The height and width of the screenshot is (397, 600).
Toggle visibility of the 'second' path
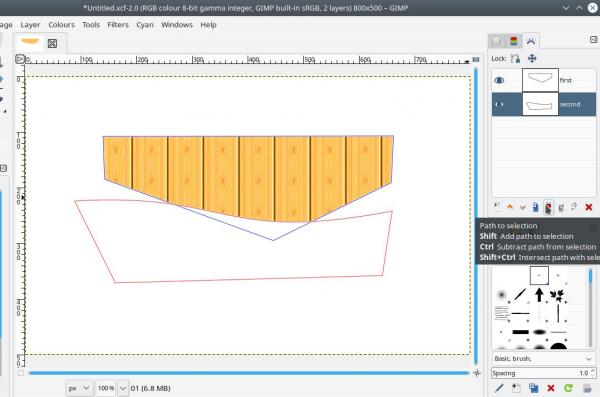coord(499,104)
